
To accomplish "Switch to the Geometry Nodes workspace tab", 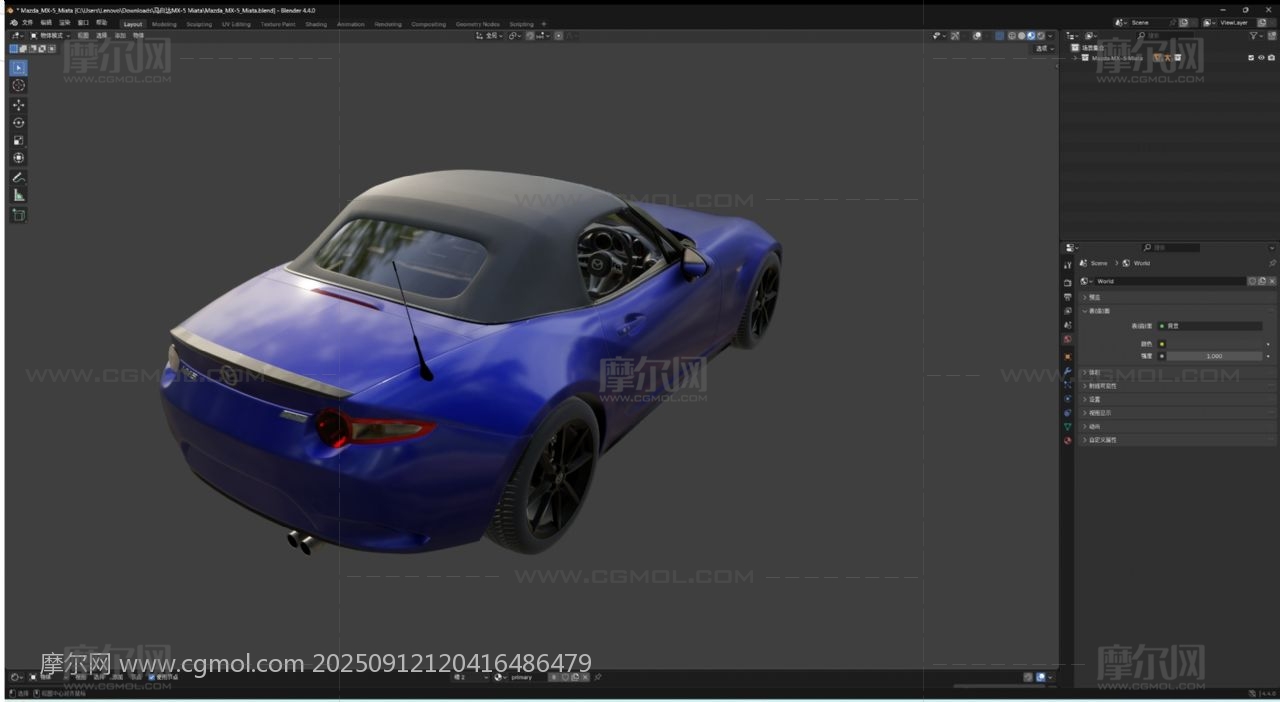I will 477,24.
